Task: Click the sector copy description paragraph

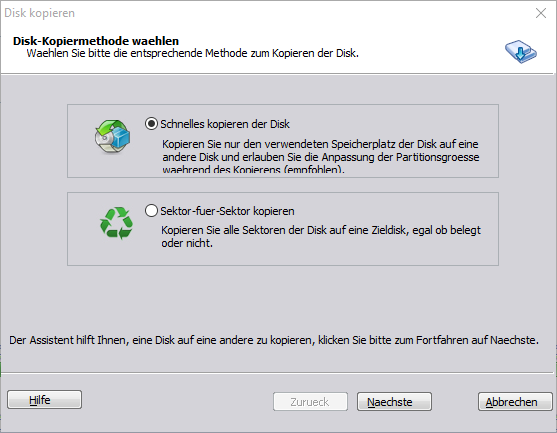Action: pos(321,237)
